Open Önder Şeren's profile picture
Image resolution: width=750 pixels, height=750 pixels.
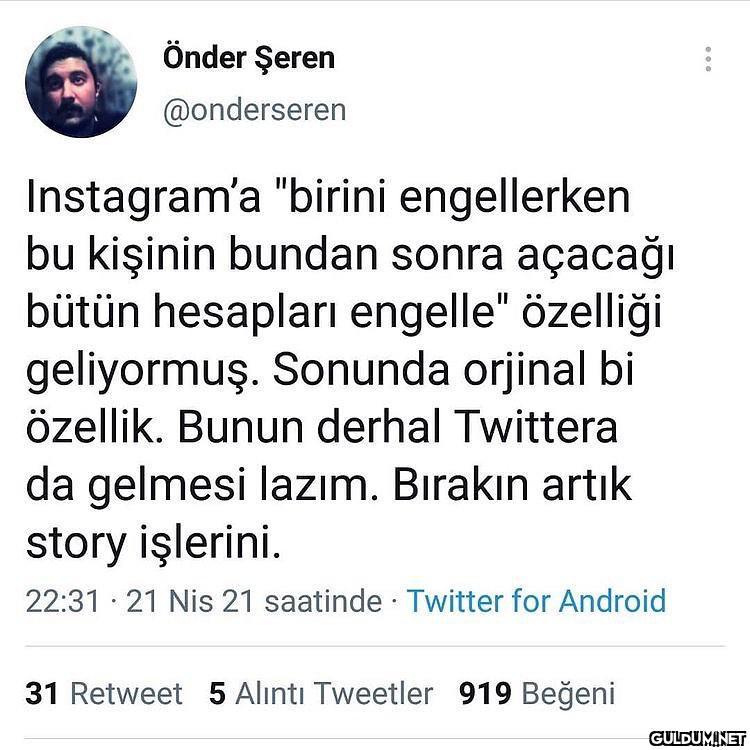(x=81, y=82)
